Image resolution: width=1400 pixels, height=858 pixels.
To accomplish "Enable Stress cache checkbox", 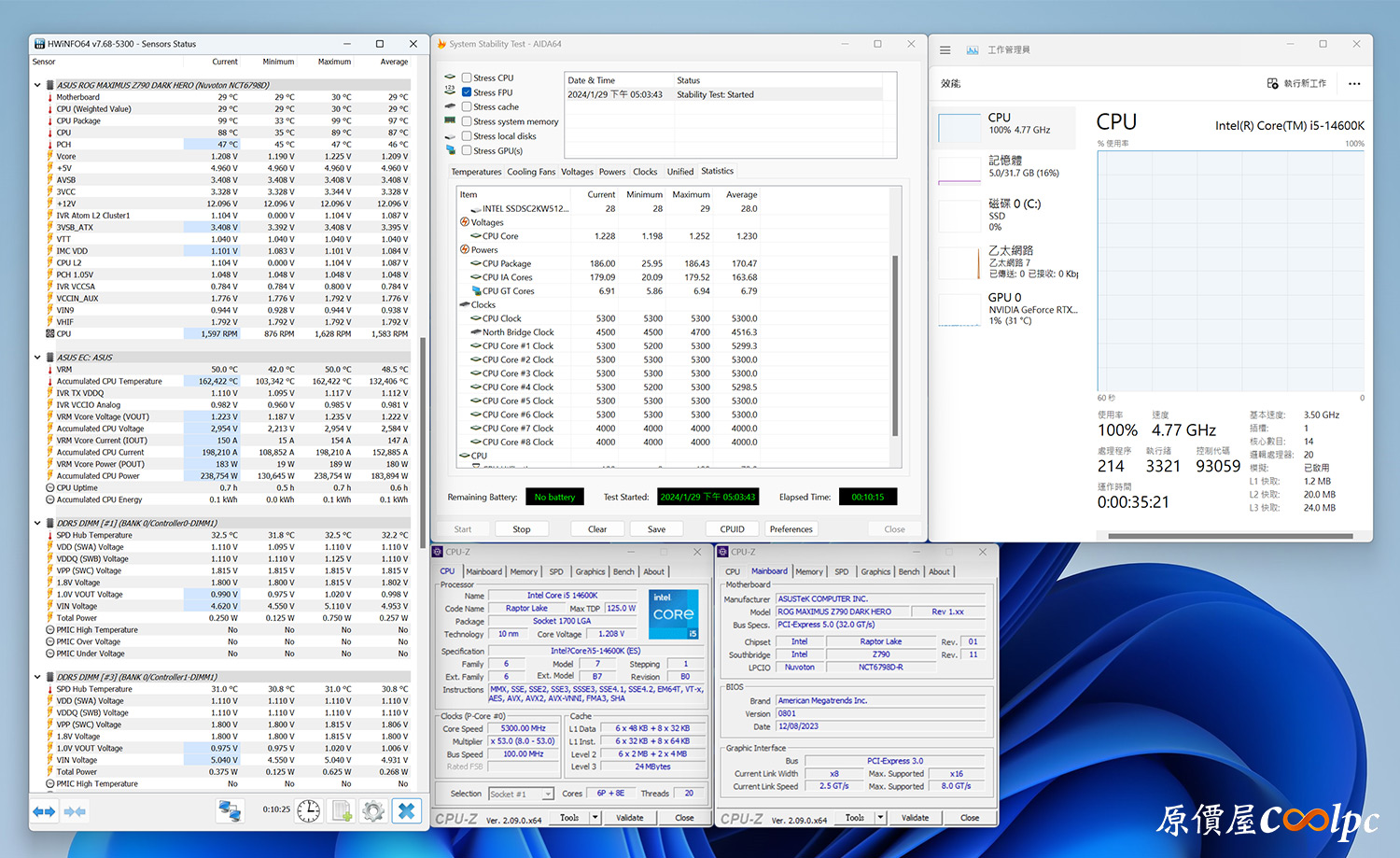I will tap(467, 106).
